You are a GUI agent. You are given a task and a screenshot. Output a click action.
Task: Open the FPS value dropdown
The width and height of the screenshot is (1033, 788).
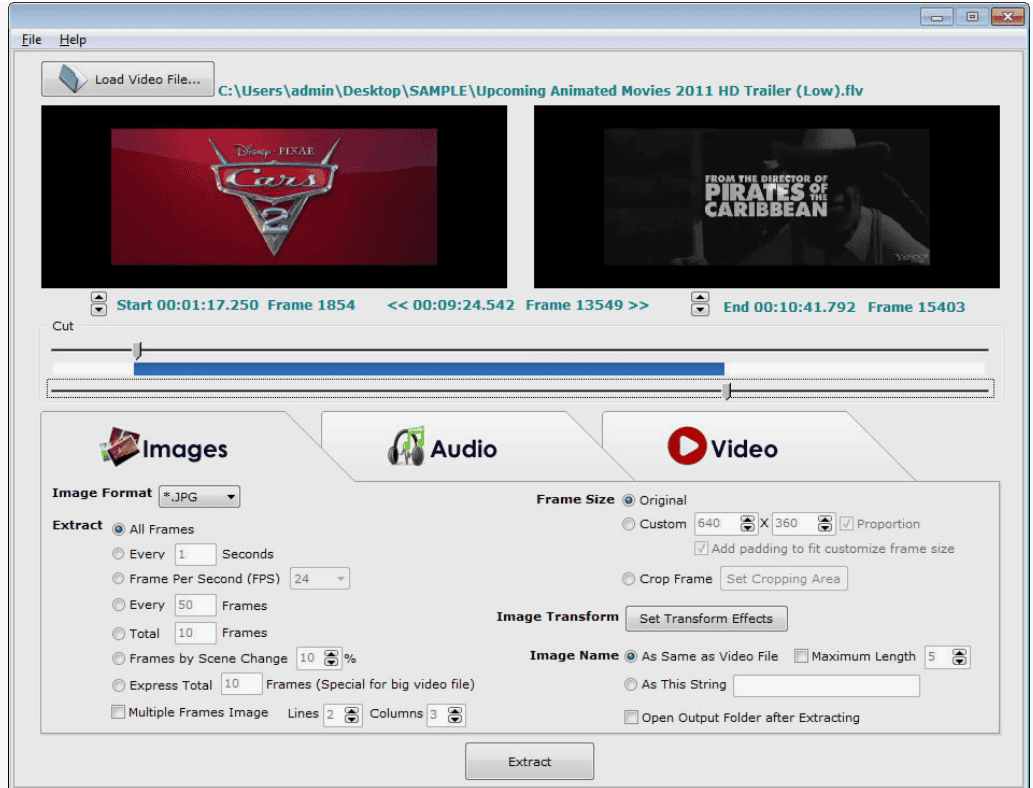coord(320,578)
